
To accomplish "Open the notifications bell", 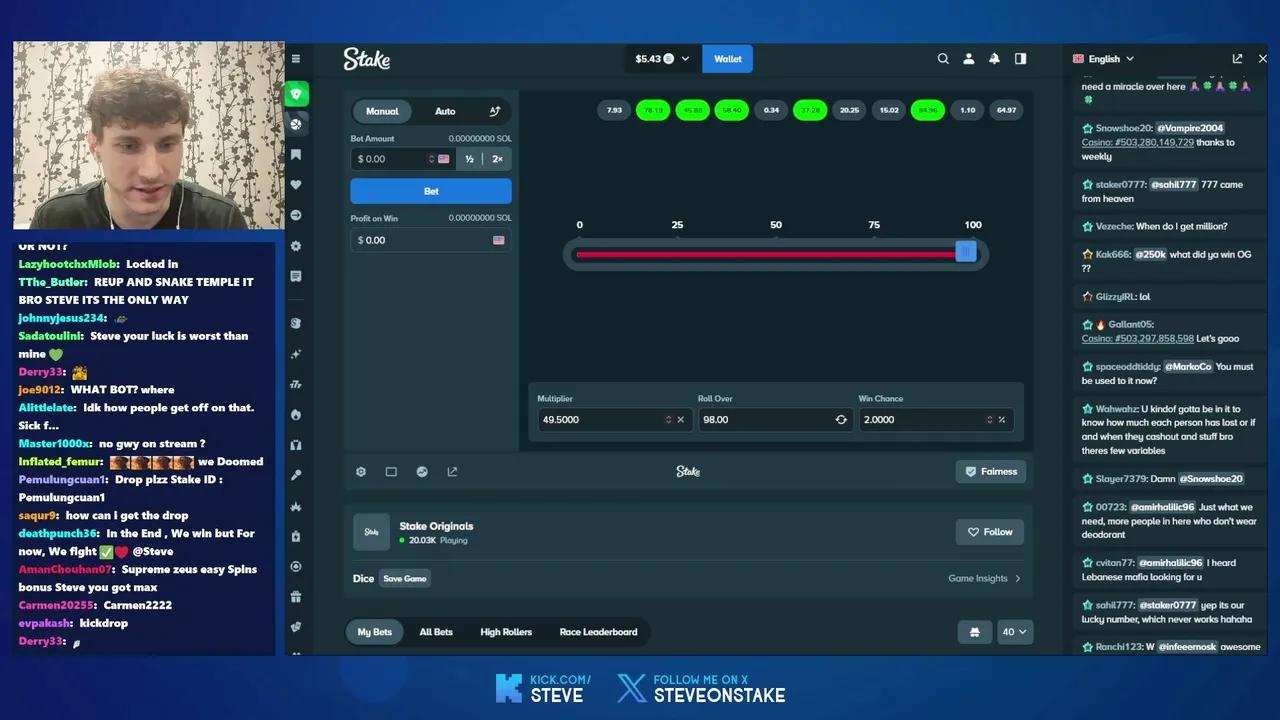I will tap(994, 59).
